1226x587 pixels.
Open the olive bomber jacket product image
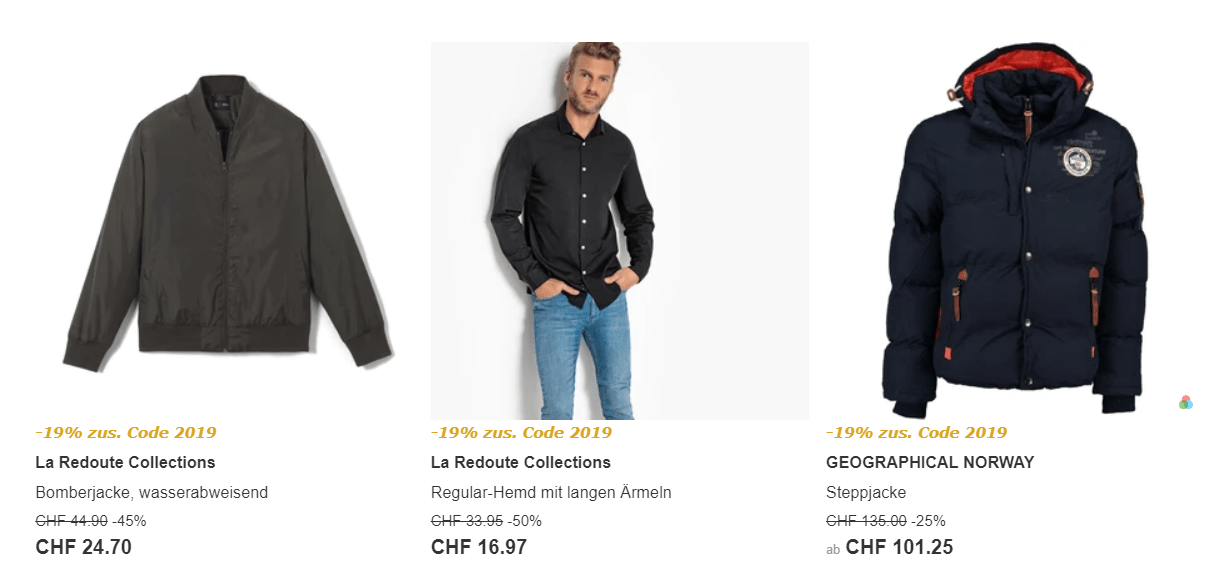tap(224, 225)
